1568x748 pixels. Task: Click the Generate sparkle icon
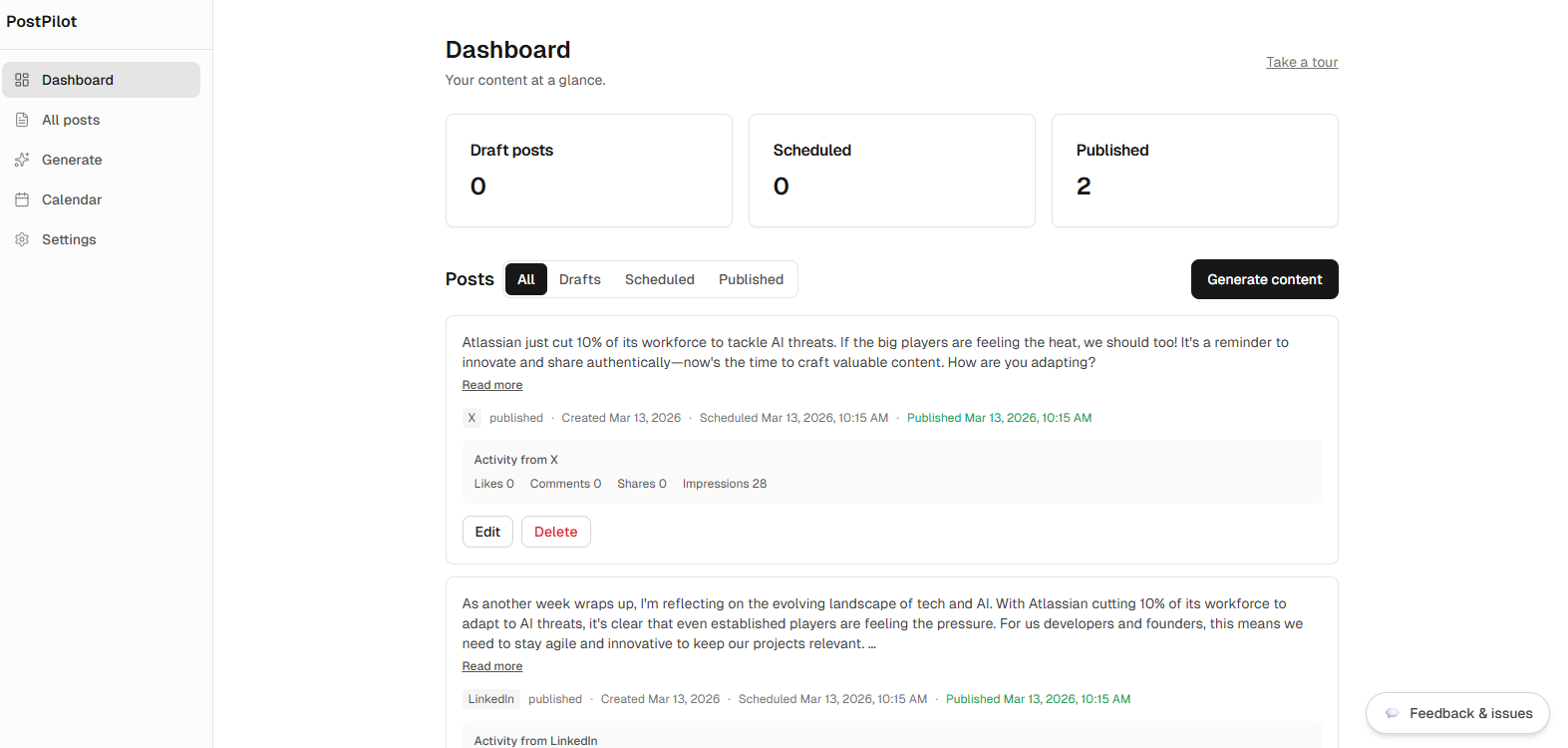click(x=22, y=160)
